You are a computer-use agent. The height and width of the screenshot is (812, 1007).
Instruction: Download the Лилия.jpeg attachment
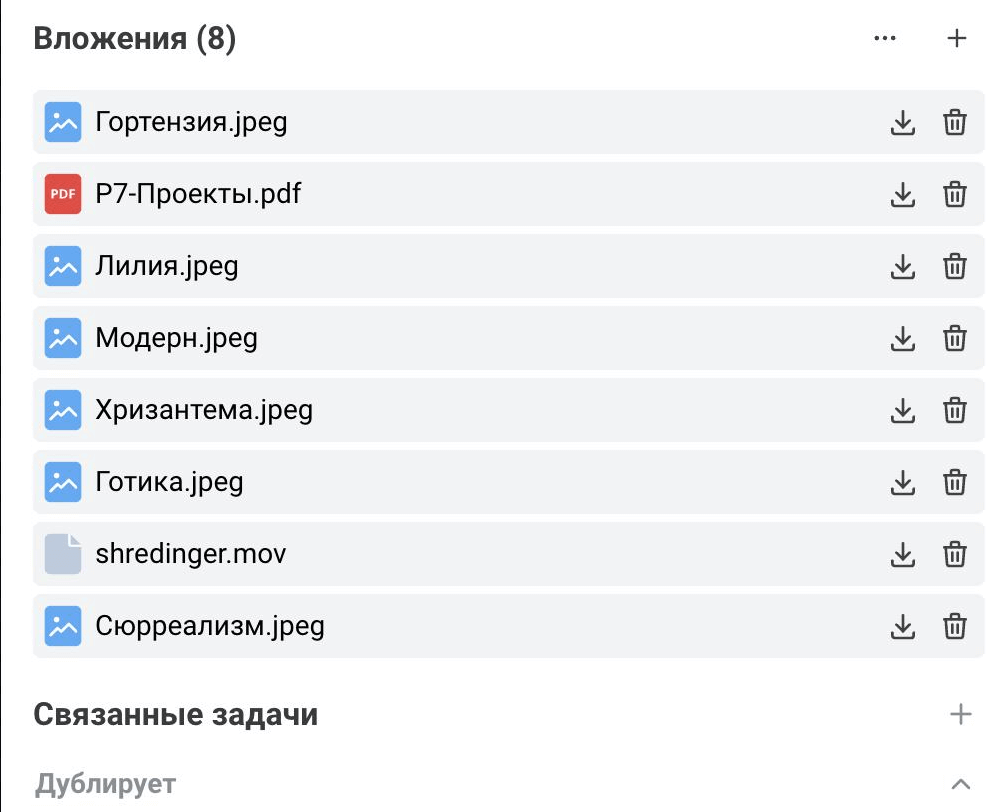point(902,266)
